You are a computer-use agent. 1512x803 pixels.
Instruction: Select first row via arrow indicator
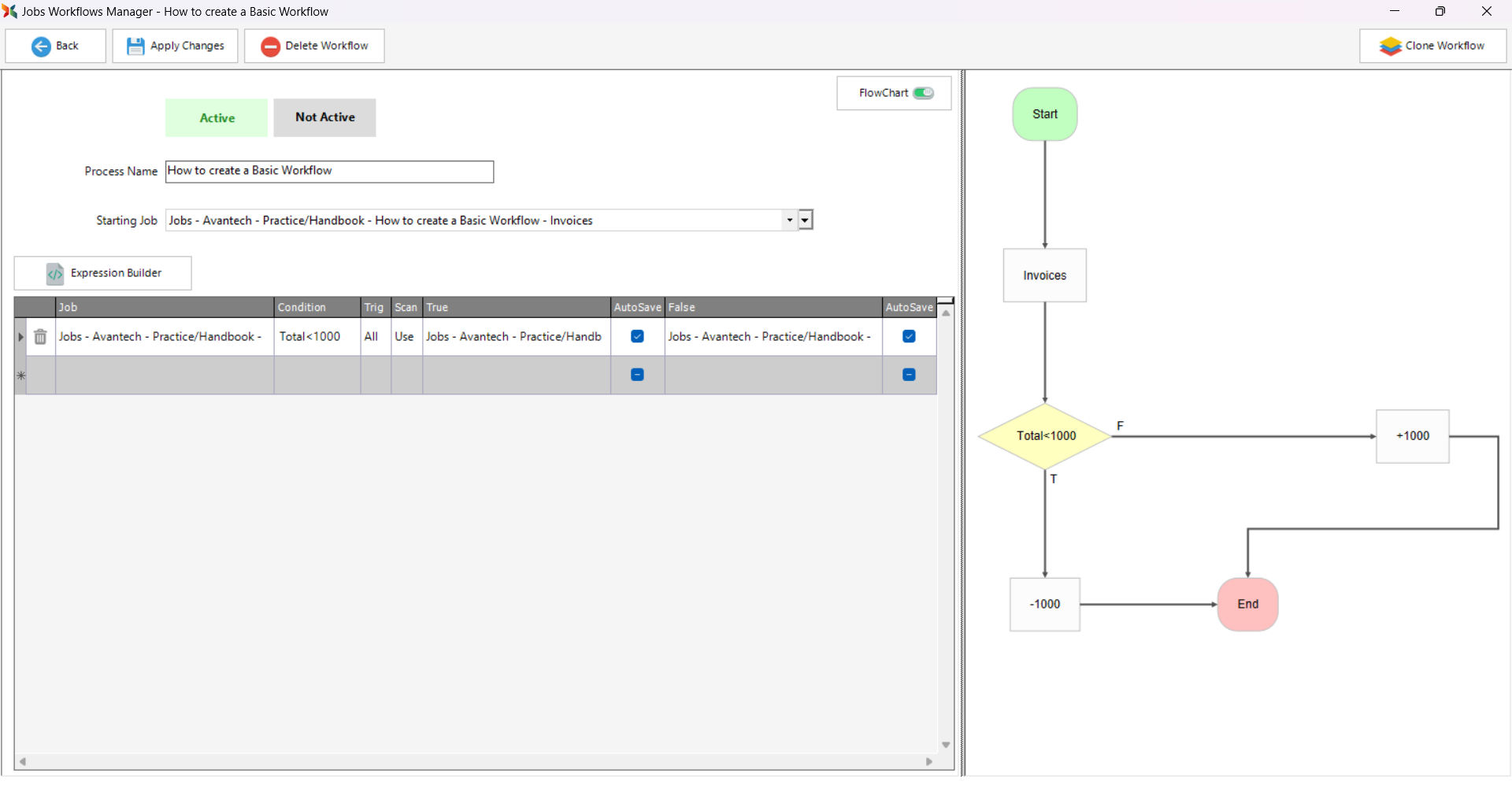[x=21, y=337]
